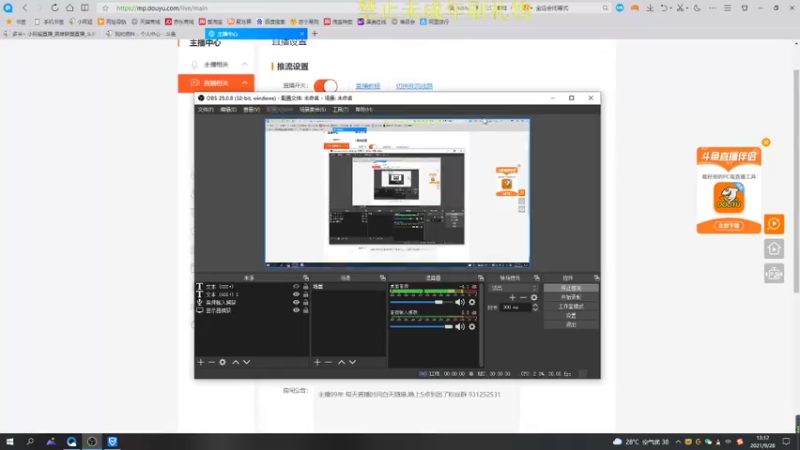Open source properties gear in Sources panel
This screenshot has width=800, height=450.
click(x=222, y=362)
